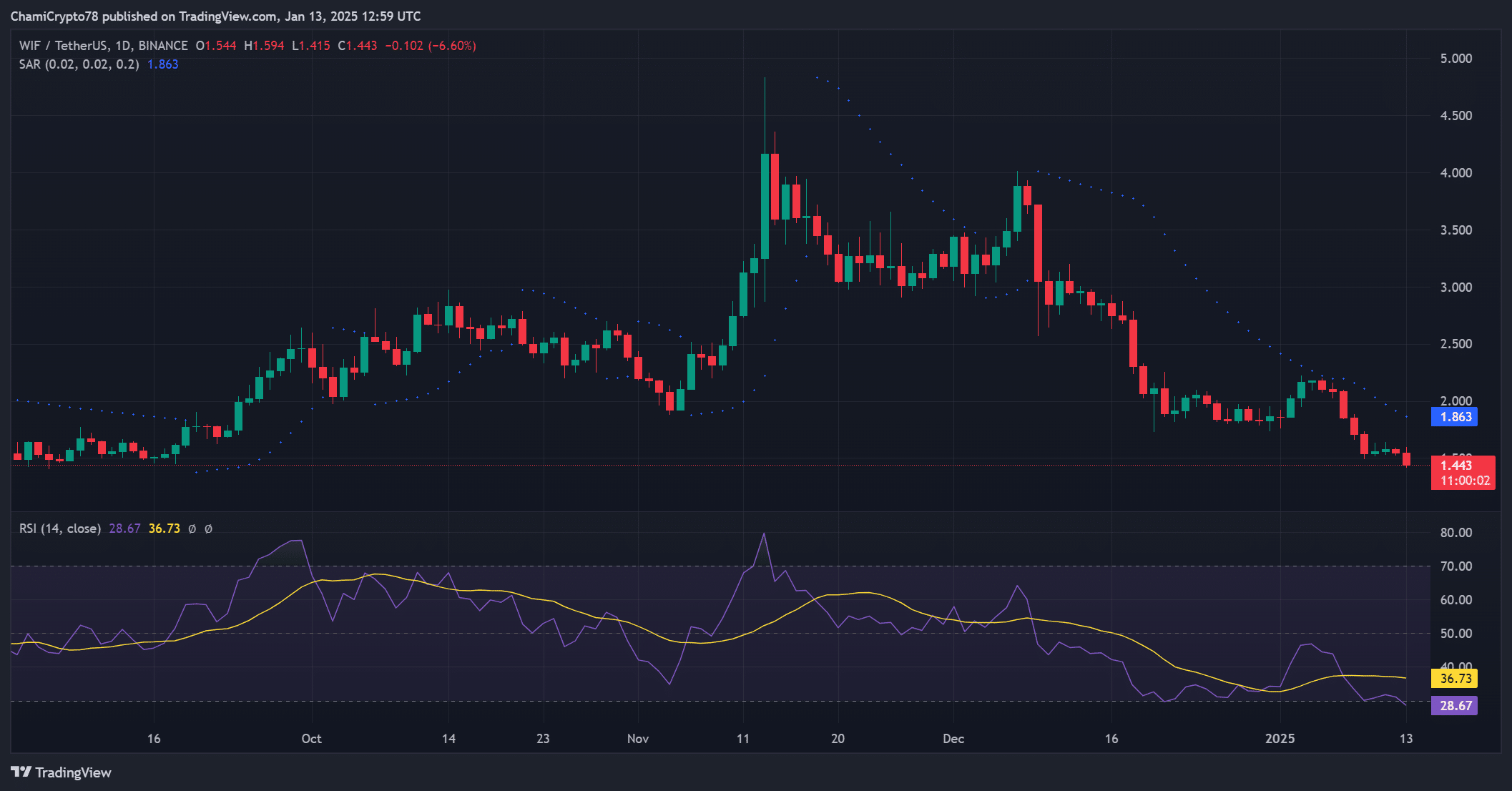Click the first ø symbol in RSI legend

192,529
